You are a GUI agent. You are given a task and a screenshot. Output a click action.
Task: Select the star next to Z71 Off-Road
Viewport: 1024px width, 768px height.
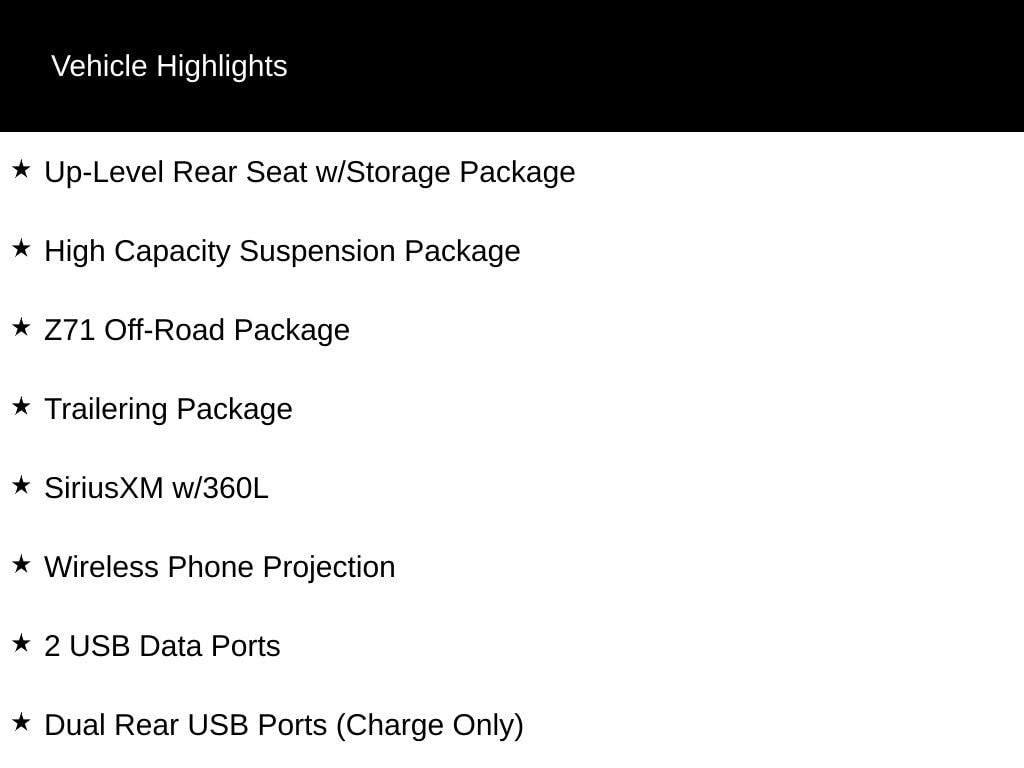(21, 327)
